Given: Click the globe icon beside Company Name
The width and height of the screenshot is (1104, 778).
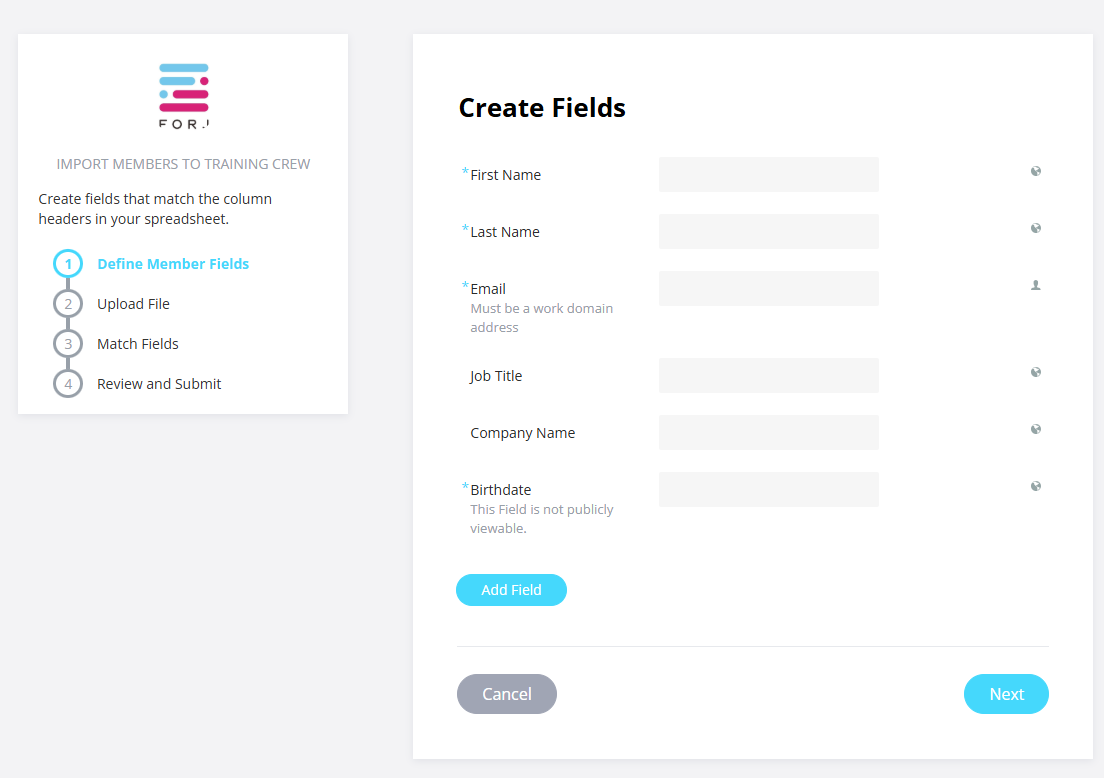Looking at the screenshot, I should point(1036,429).
